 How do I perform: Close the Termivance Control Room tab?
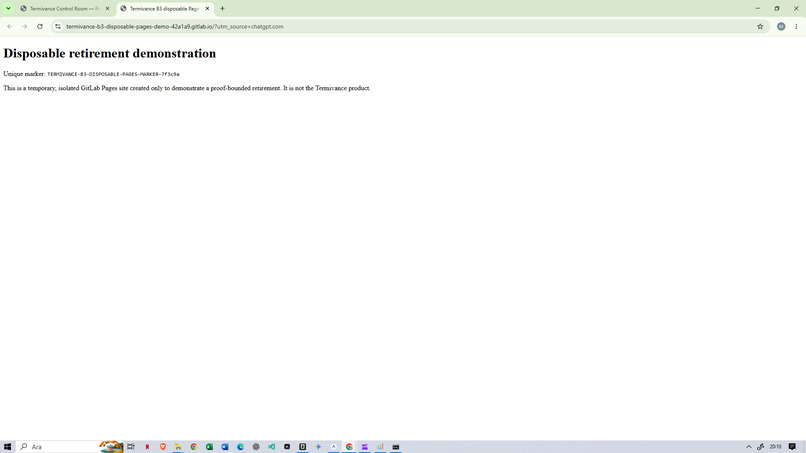tap(107, 9)
